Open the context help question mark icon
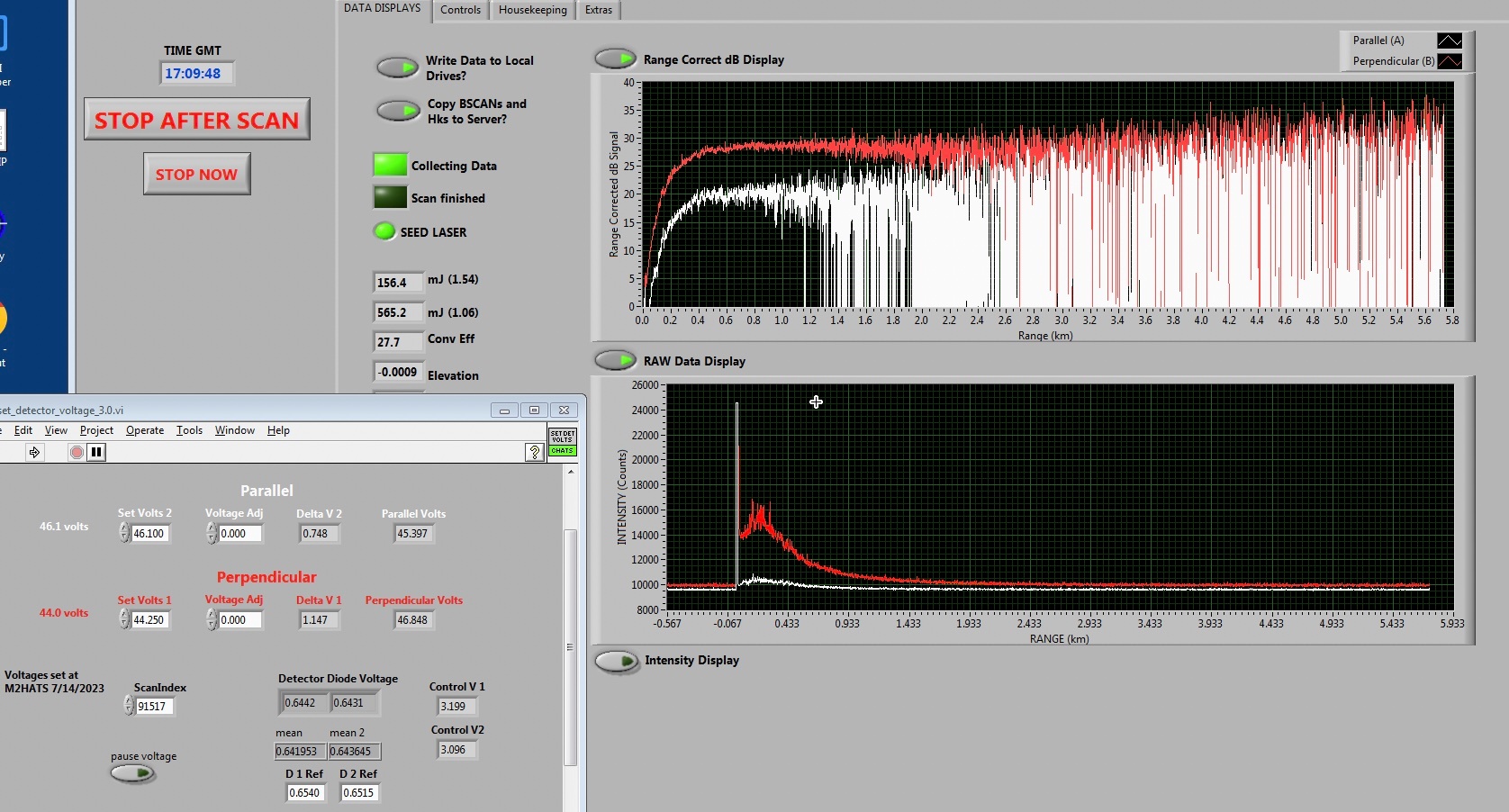Viewport: 1509px width, 812px height. click(535, 452)
